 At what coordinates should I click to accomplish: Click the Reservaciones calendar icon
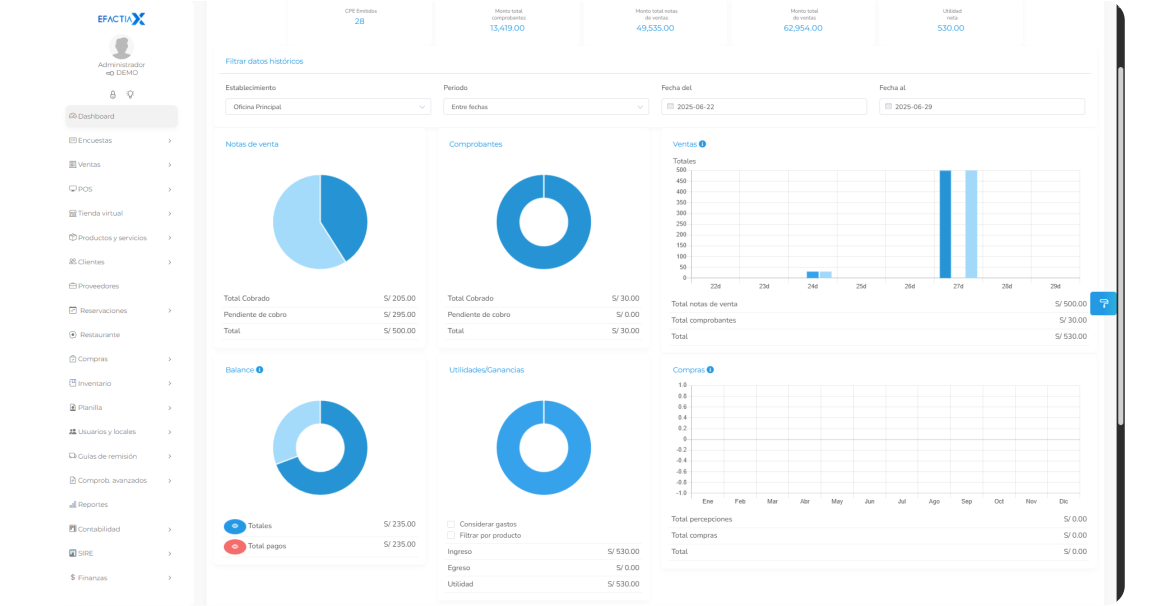(x=73, y=310)
